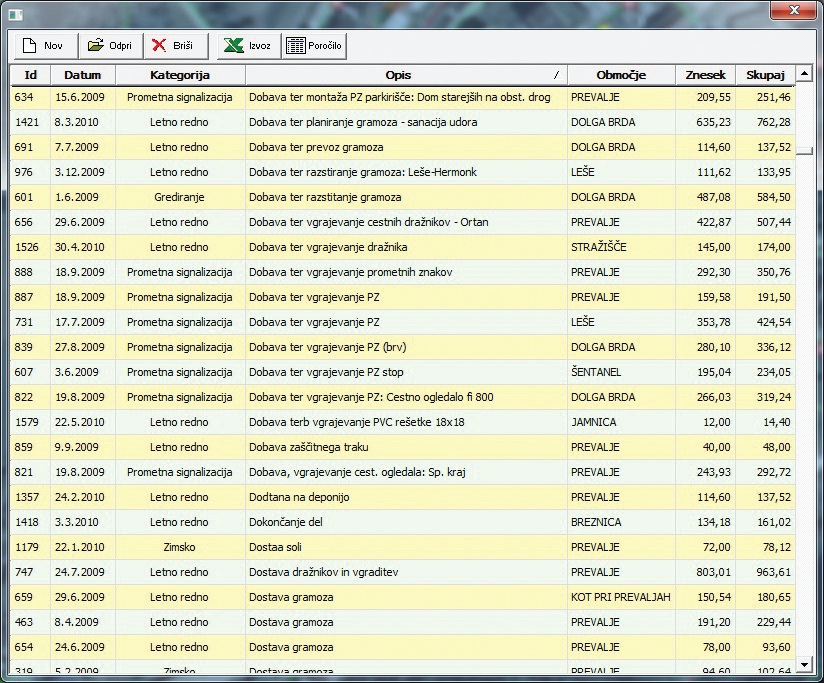Click the scrollbar up arrow

[x=804, y=74]
